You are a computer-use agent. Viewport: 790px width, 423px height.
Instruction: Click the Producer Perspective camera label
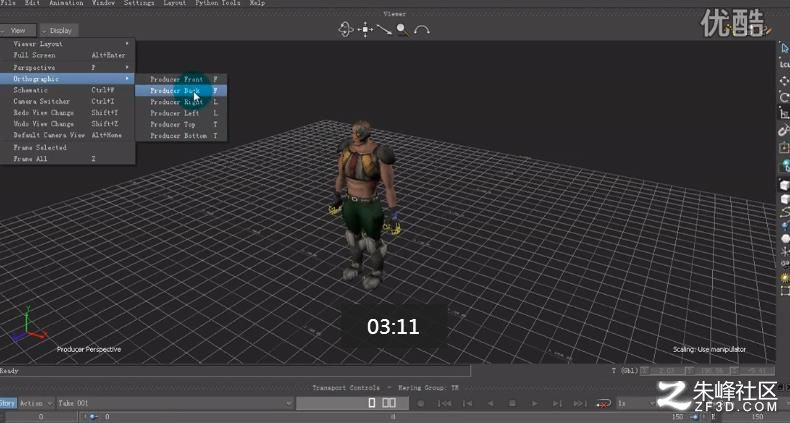(x=89, y=349)
